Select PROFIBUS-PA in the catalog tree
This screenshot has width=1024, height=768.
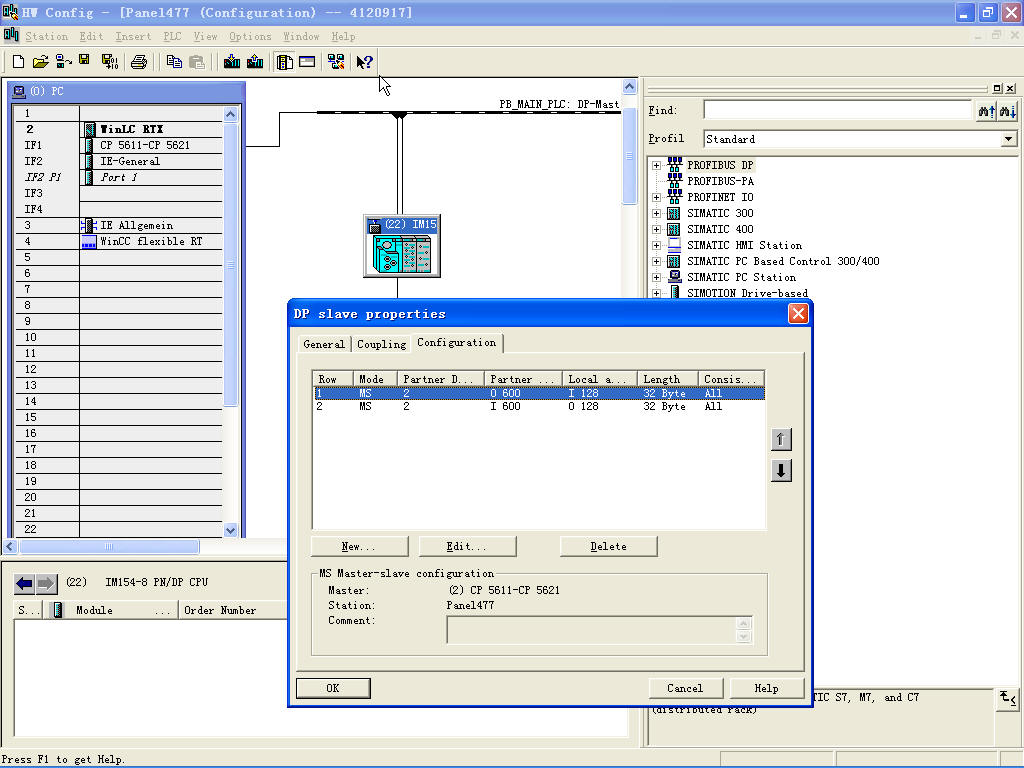pos(720,182)
